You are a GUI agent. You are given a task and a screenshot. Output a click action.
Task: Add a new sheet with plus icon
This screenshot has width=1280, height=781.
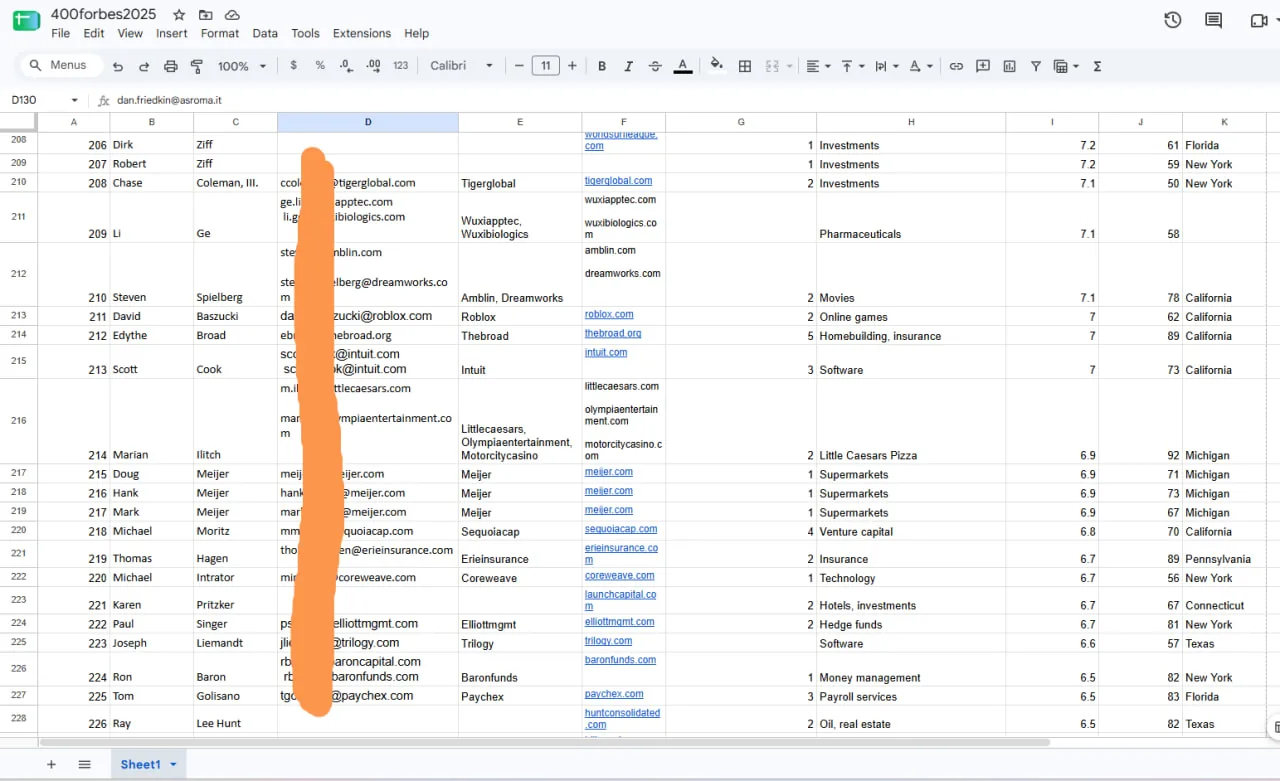(51, 765)
